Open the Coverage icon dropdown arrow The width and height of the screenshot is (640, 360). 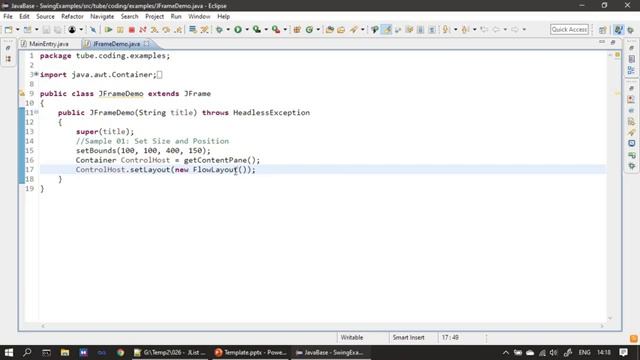[x=266, y=30]
